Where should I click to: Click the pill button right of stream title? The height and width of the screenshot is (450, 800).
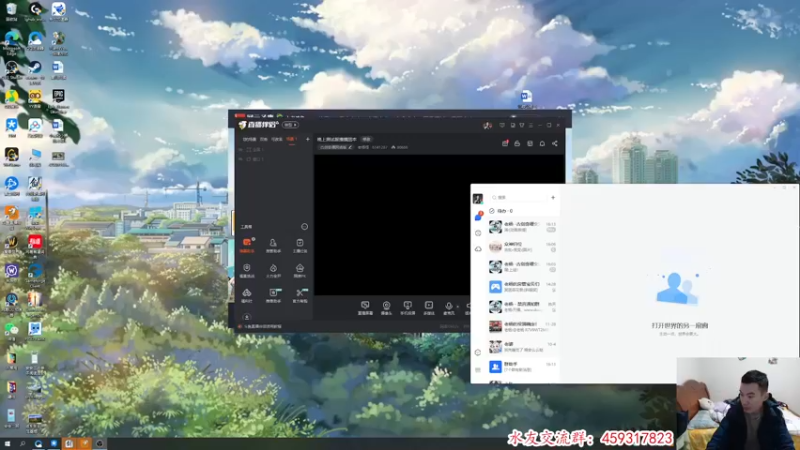[x=366, y=139]
